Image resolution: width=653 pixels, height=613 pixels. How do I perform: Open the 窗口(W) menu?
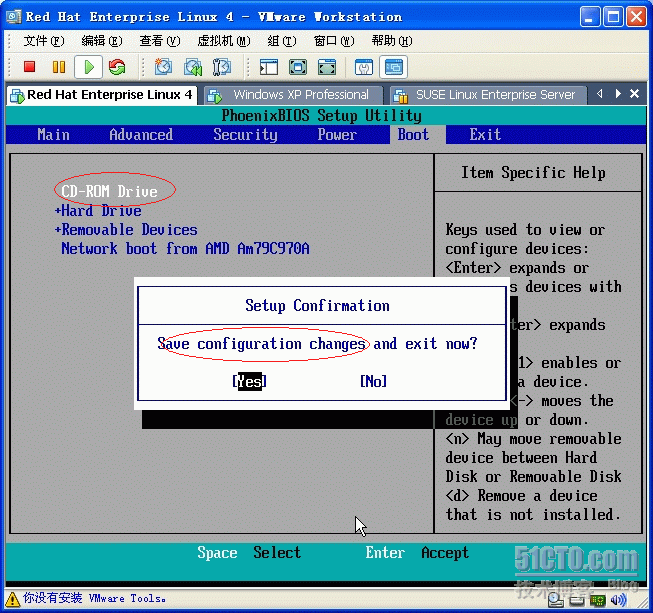point(334,41)
